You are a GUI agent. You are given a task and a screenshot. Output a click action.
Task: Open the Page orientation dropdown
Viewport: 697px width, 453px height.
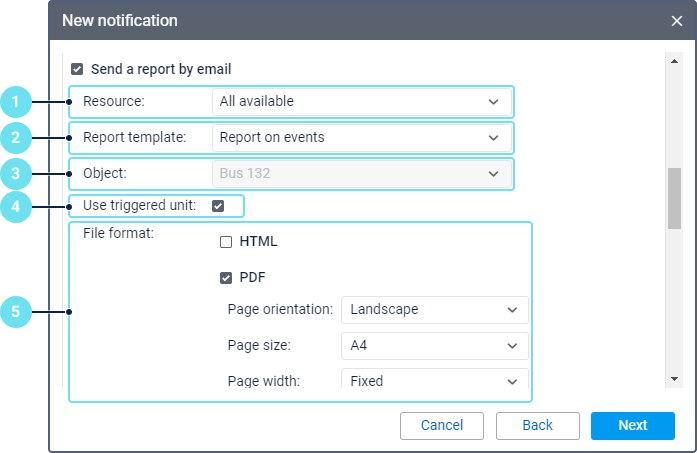[434, 310]
